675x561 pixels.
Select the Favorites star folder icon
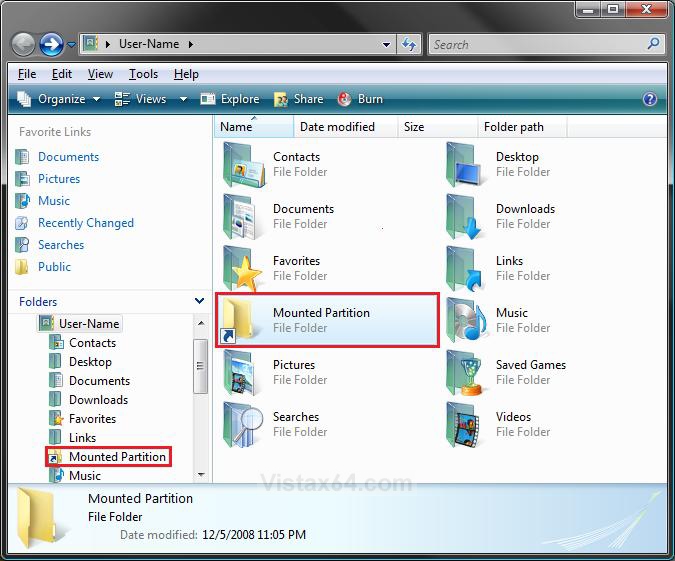pos(243,269)
